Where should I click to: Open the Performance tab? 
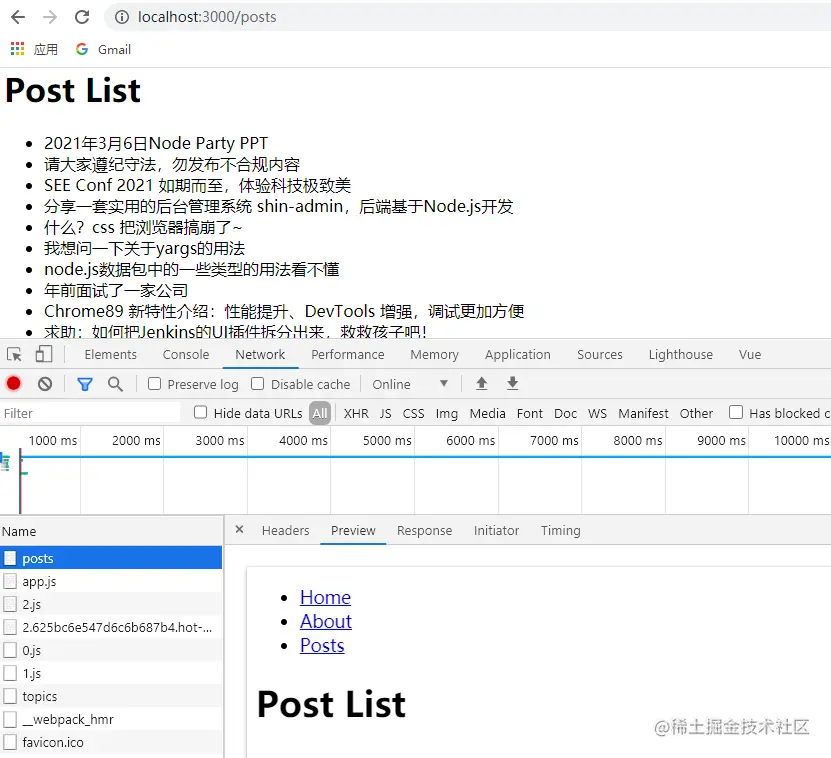(x=348, y=355)
